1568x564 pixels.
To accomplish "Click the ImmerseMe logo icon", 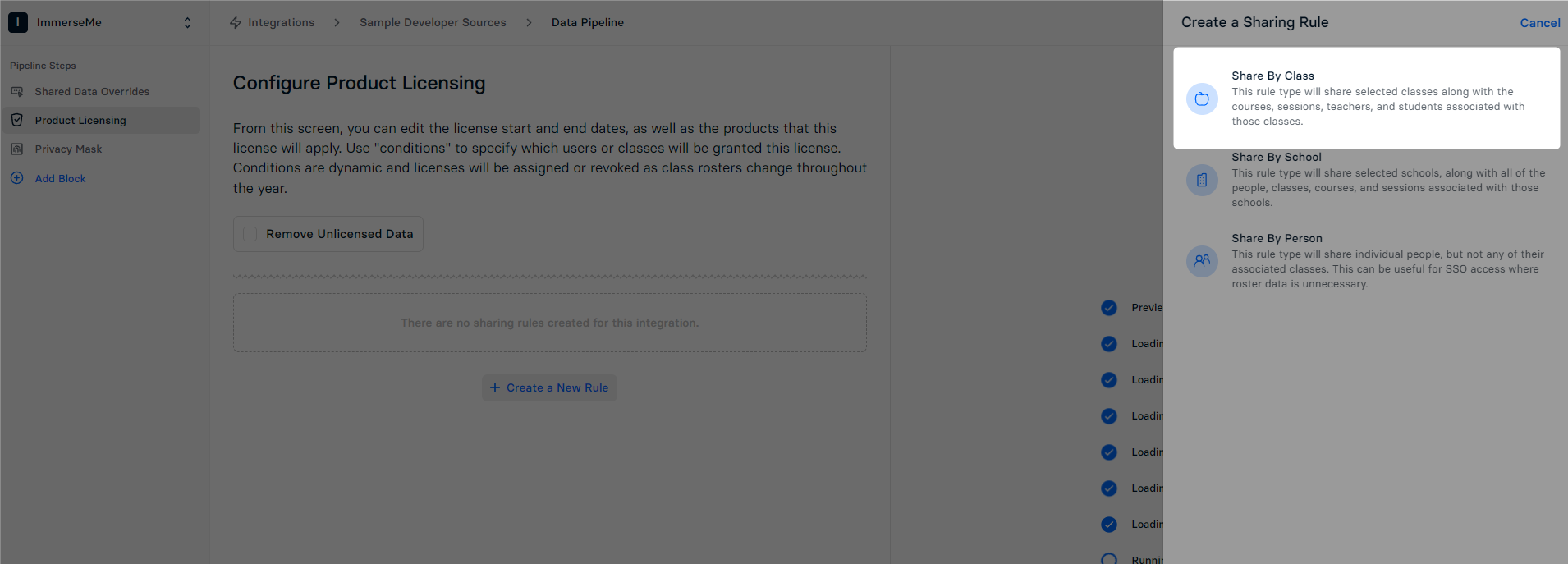I will (x=18, y=22).
